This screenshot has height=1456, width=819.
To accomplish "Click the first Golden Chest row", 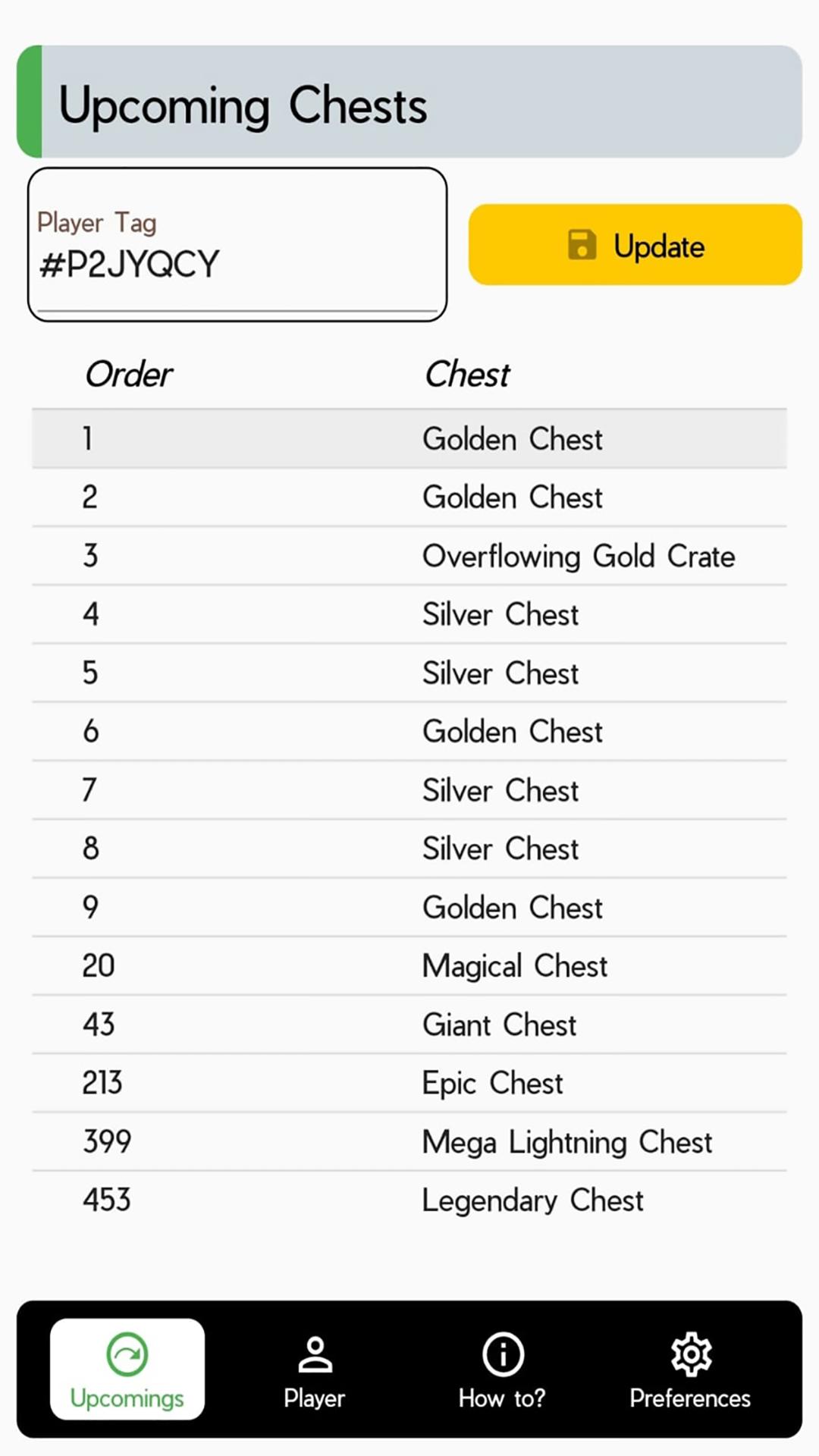I will [409, 438].
